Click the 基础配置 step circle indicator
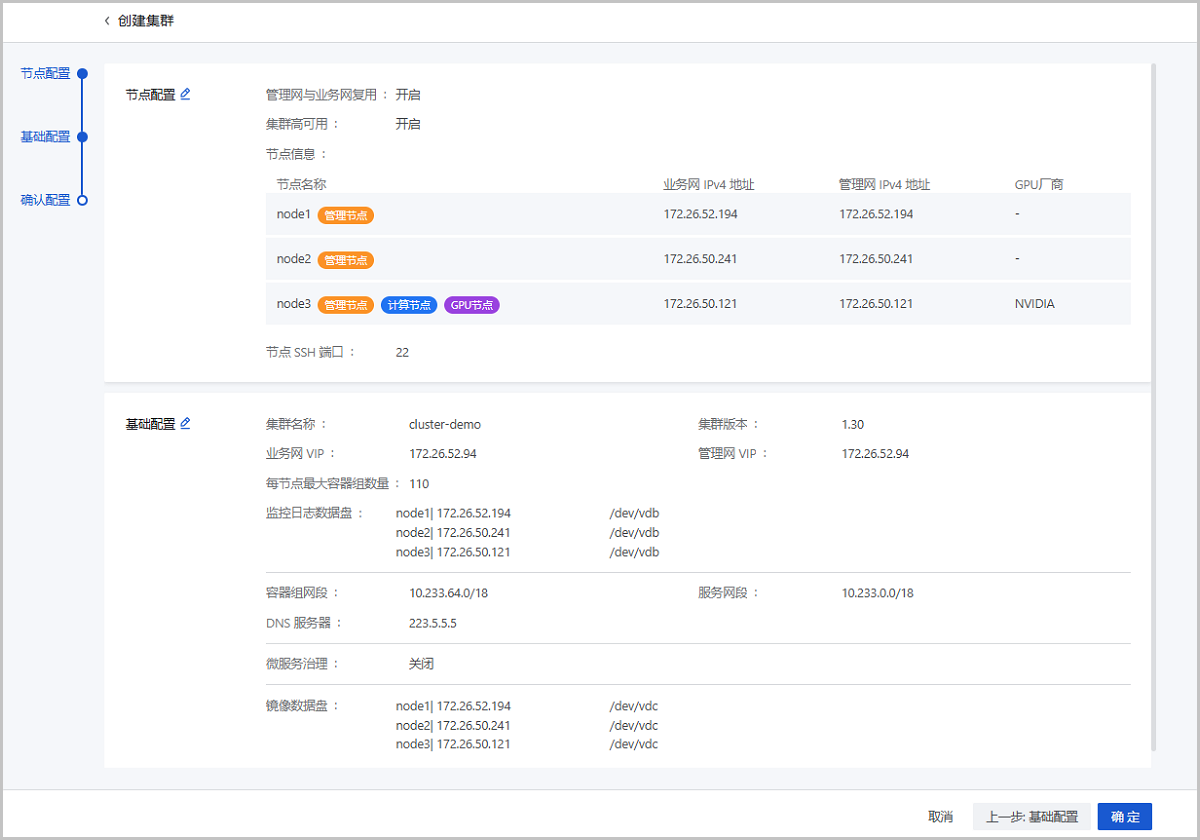Viewport: 1200px width, 840px height. click(83, 137)
